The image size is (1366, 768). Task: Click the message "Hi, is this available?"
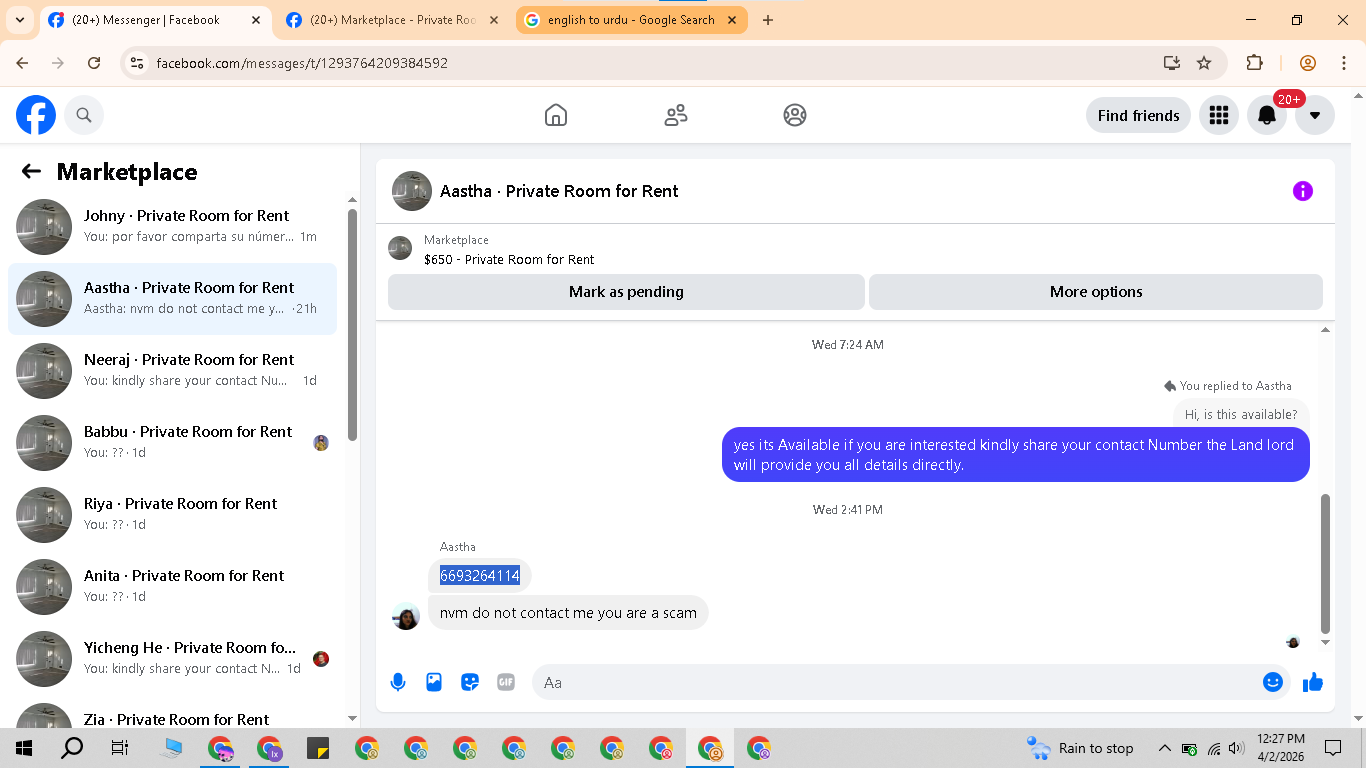tap(1241, 414)
